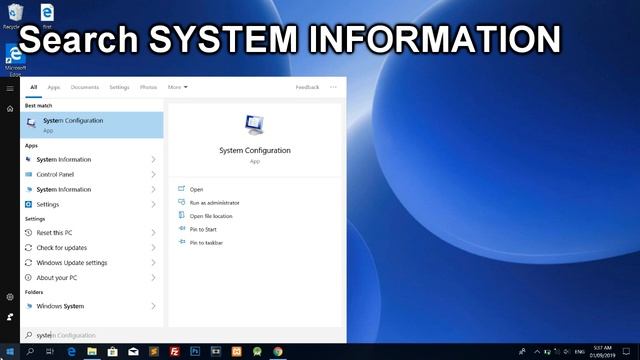
Task: Click the taskbar search magnifier icon
Action: pyautogui.click(x=30, y=351)
